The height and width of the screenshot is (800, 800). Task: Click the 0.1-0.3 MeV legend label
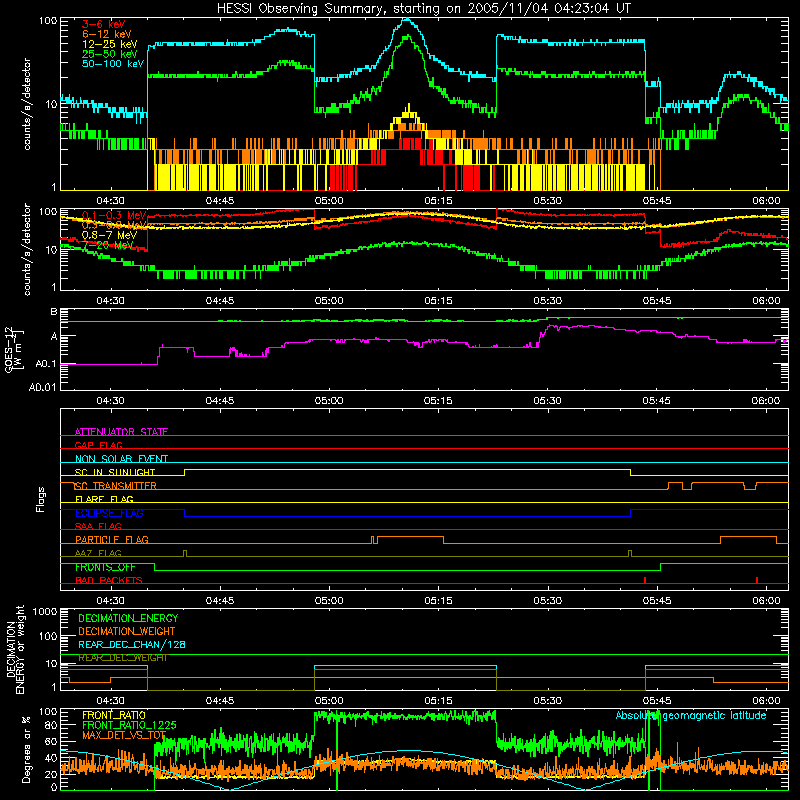114,215
